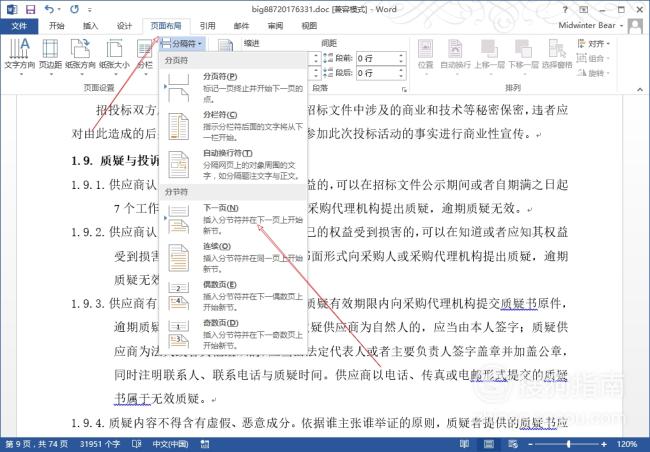Click the user account avatar picture
Image resolution: width=650 pixels, height=452 pixels.
(635, 26)
